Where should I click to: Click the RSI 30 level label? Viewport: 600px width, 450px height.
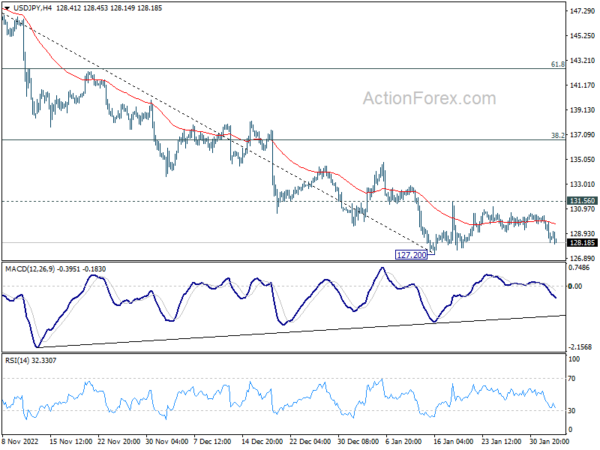[572, 411]
